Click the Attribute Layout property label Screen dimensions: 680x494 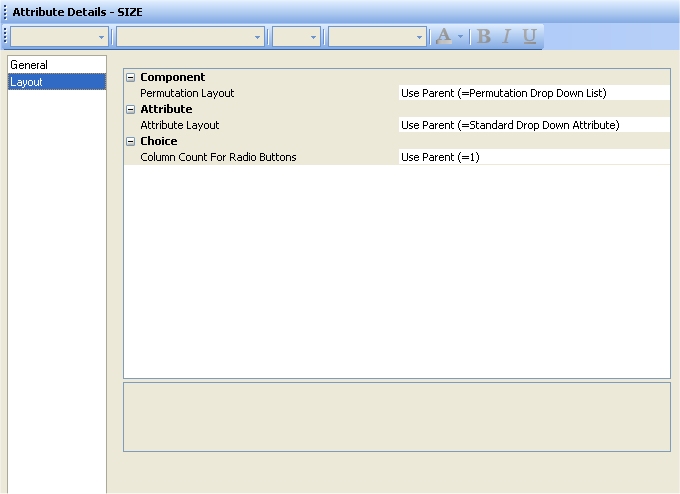point(179,125)
